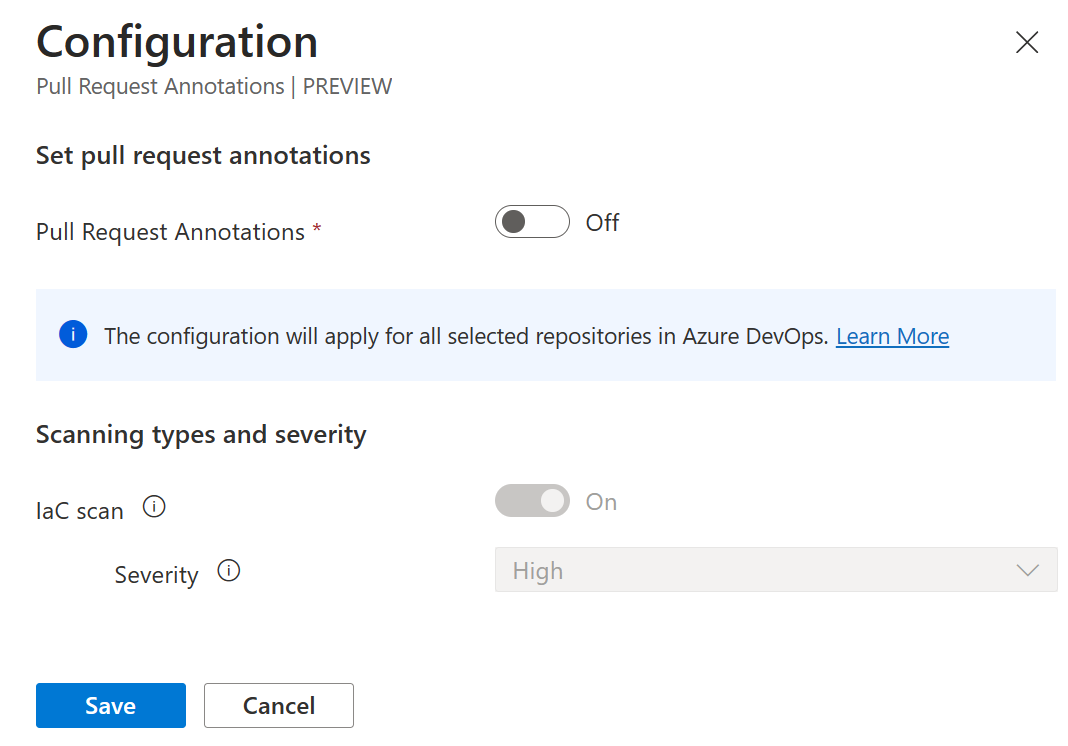1068x746 pixels.
Task: Toggle the IaC scan switch
Action: point(532,501)
